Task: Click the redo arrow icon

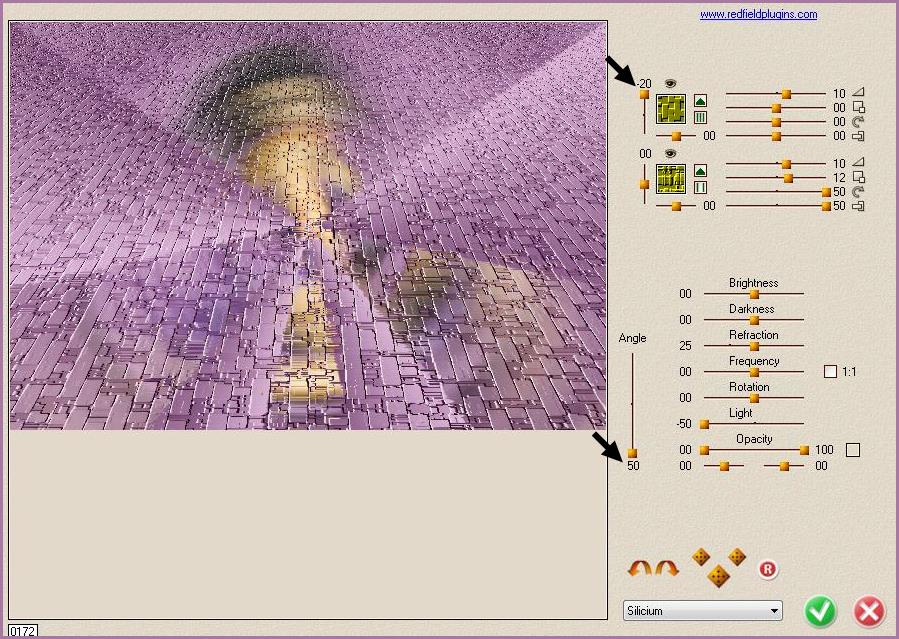Action: (667, 569)
